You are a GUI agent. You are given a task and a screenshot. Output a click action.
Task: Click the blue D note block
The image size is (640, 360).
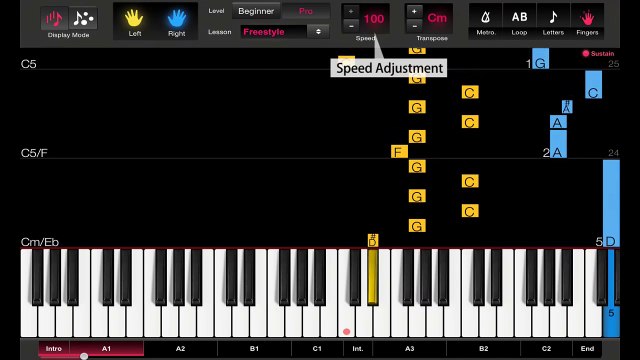click(611, 204)
